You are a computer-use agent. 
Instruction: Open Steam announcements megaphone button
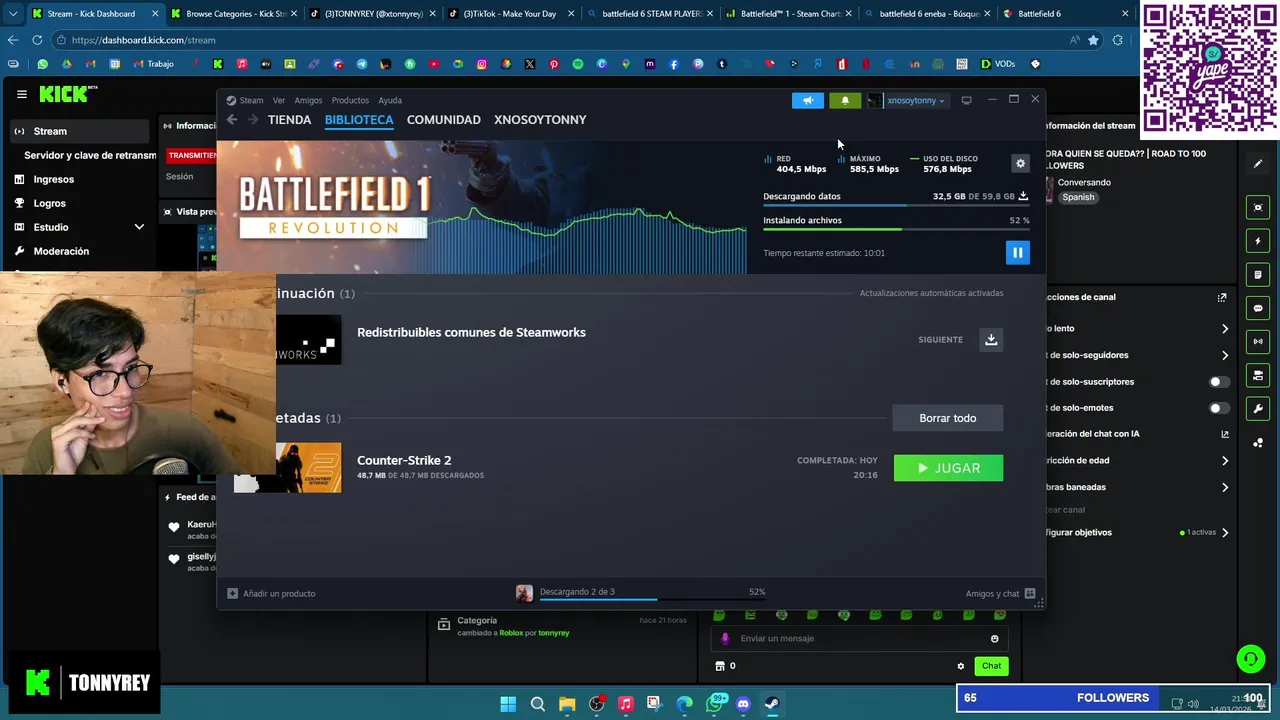808,100
